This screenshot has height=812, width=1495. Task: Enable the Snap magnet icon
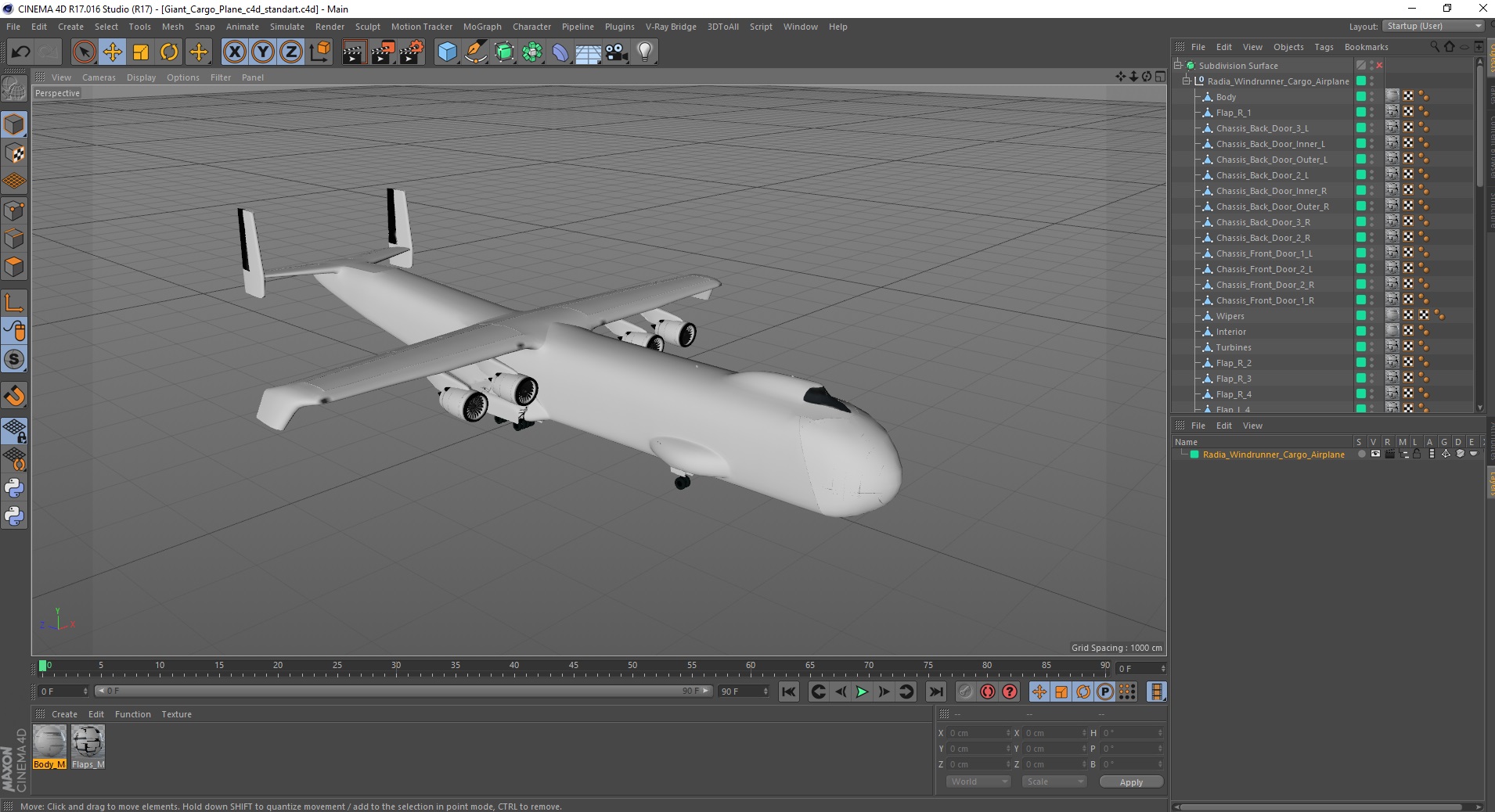pos(14,396)
